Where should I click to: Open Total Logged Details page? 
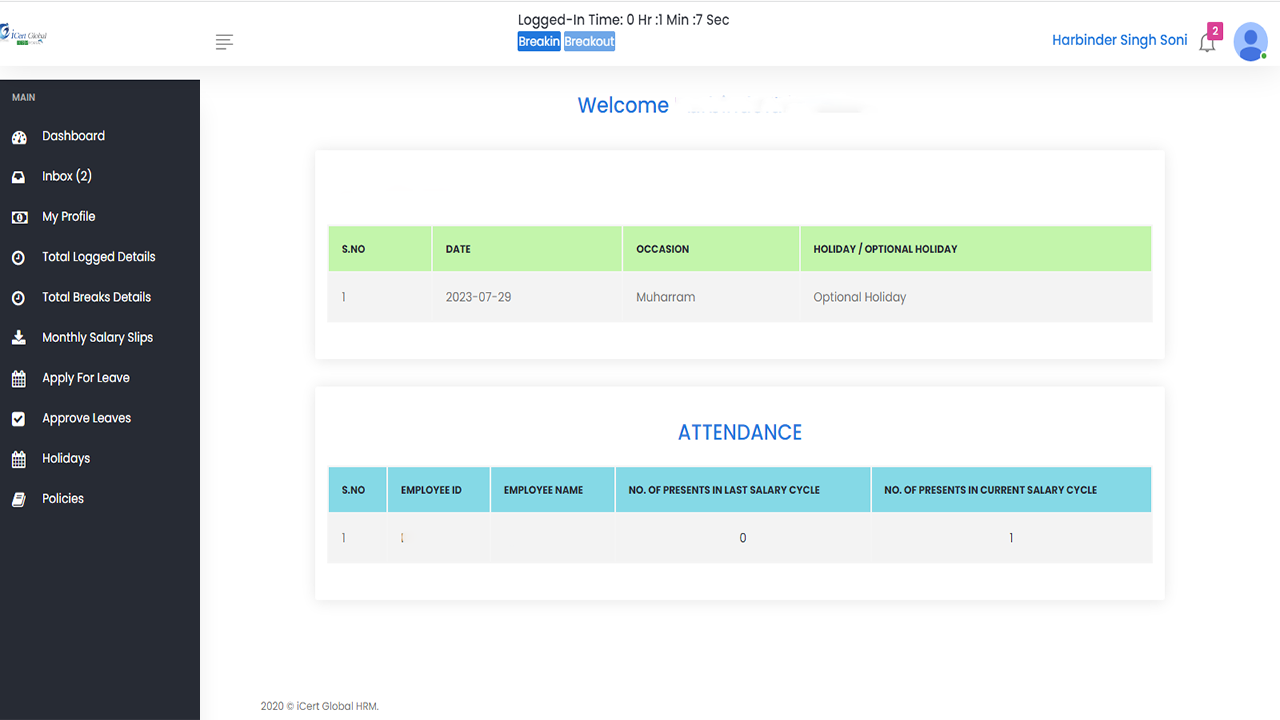(x=100, y=257)
